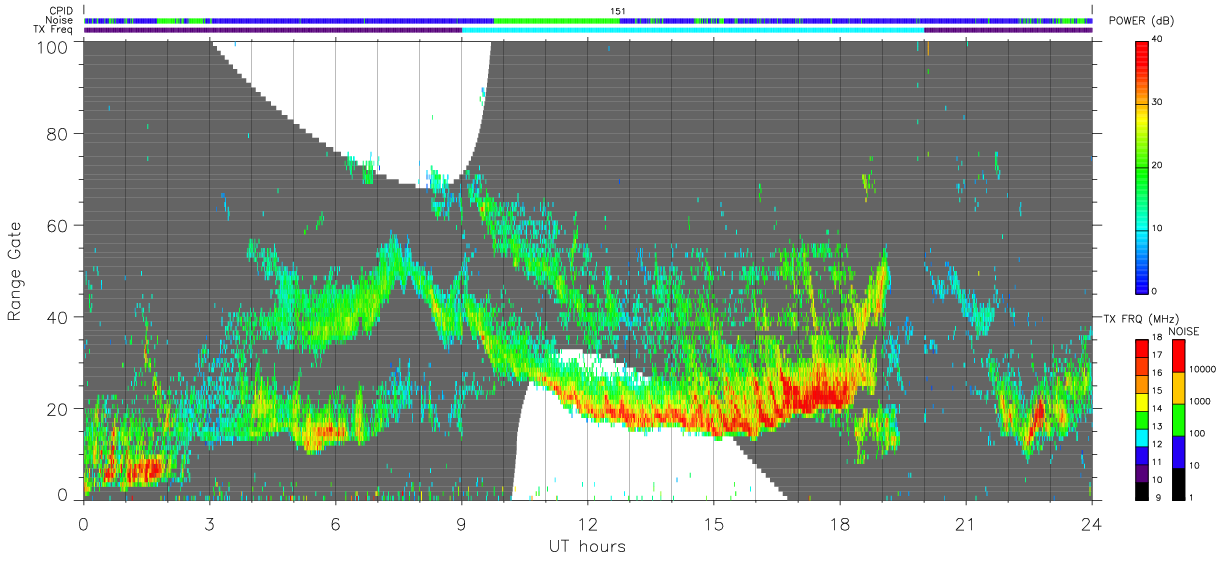Click the 10000 label on NOISE legend
The height and width of the screenshot is (567, 1228).
click(1202, 369)
